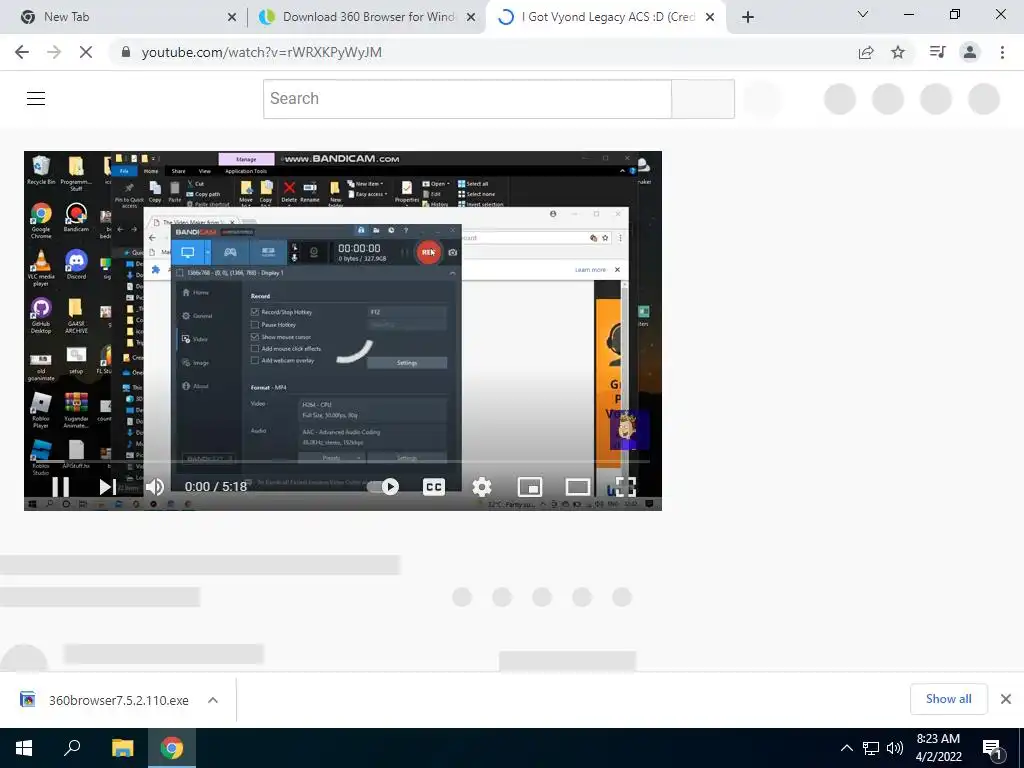The height and width of the screenshot is (768, 1024).
Task: Skip to next video
Action: 107,487
